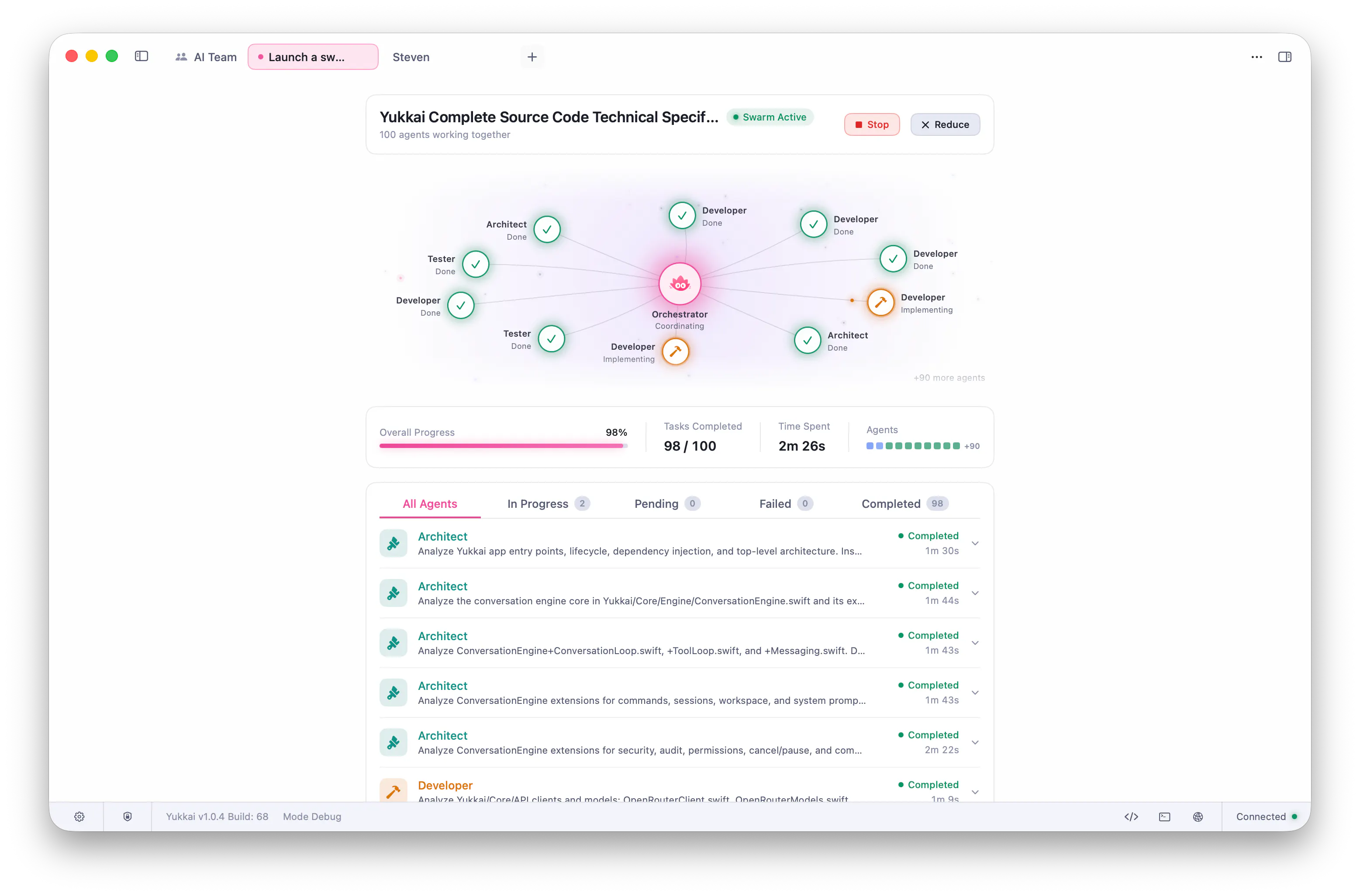
Task: Expand Architect row about ConversationLoop.swift
Action: pos(975,643)
